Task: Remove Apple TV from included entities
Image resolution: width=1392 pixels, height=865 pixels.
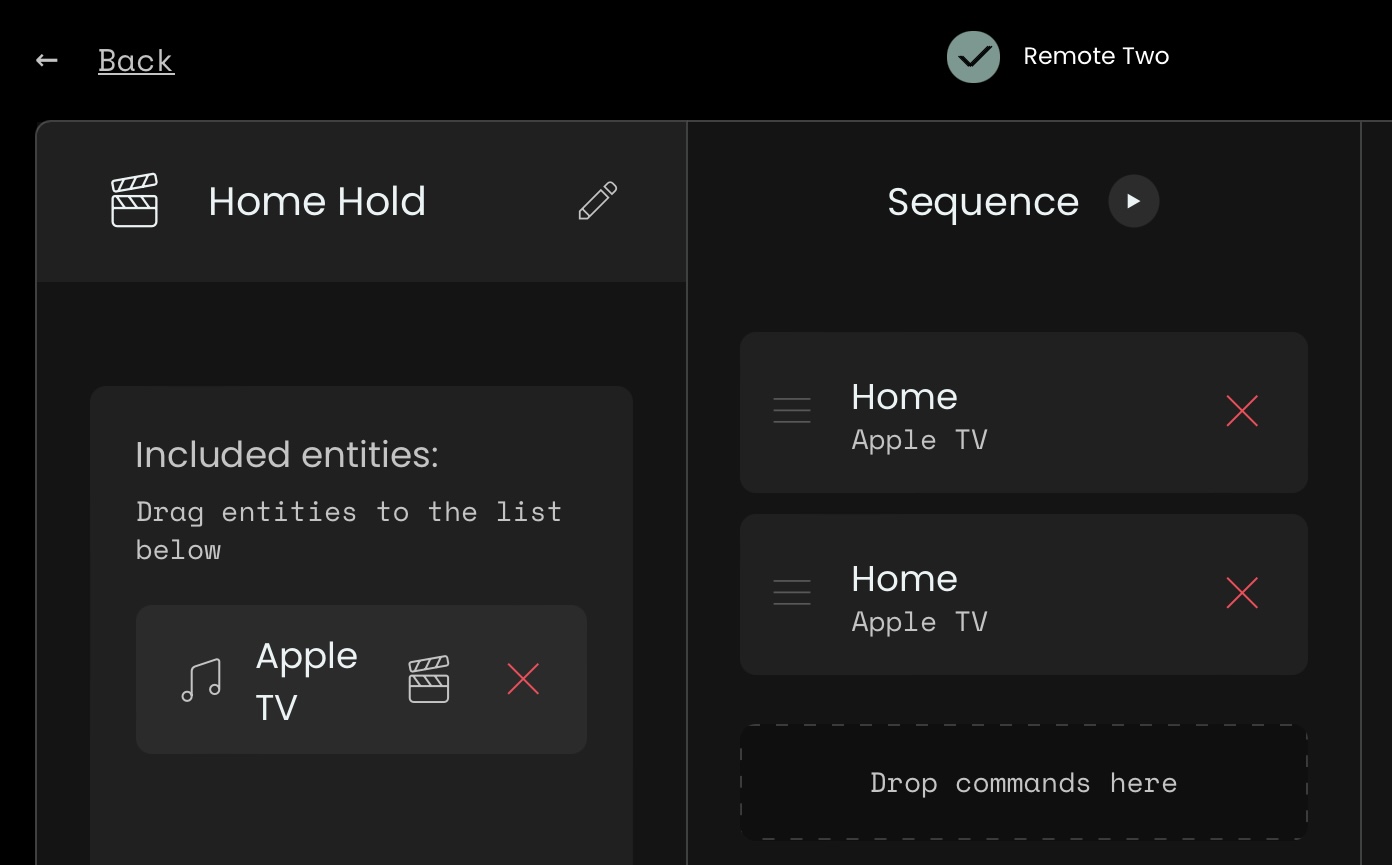Action: (x=523, y=680)
